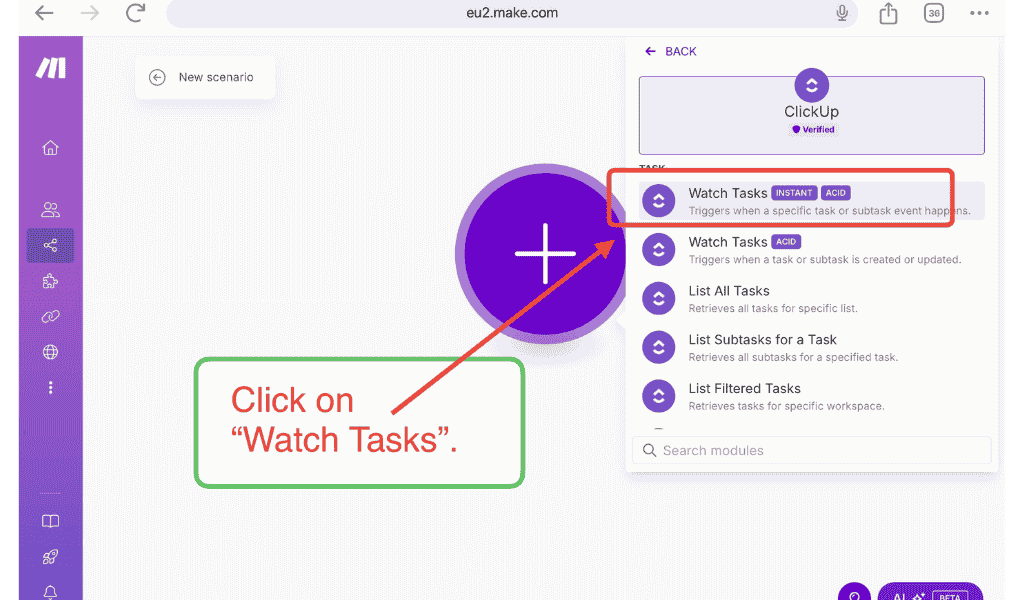The image size is (1024, 600).
Task: Open the tab switcher showing 36 tabs
Action: tap(934, 13)
